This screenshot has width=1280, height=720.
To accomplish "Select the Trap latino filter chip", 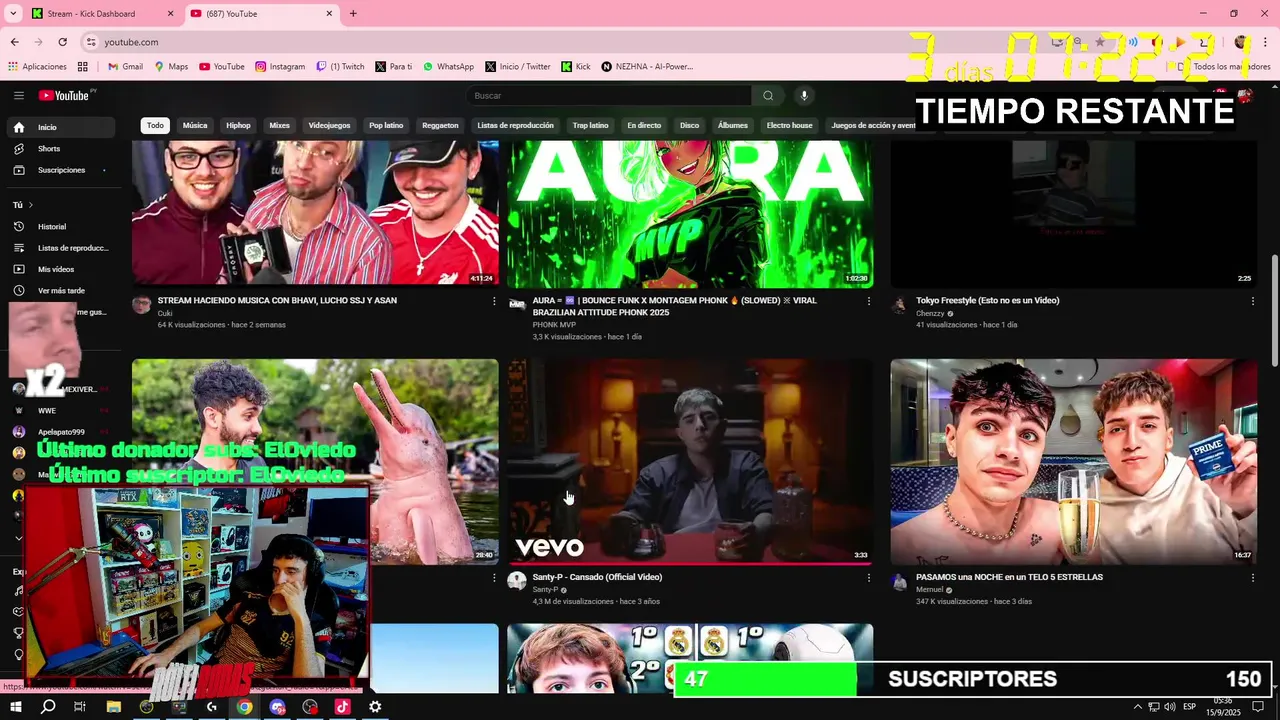I will click(x=590, y=126).
